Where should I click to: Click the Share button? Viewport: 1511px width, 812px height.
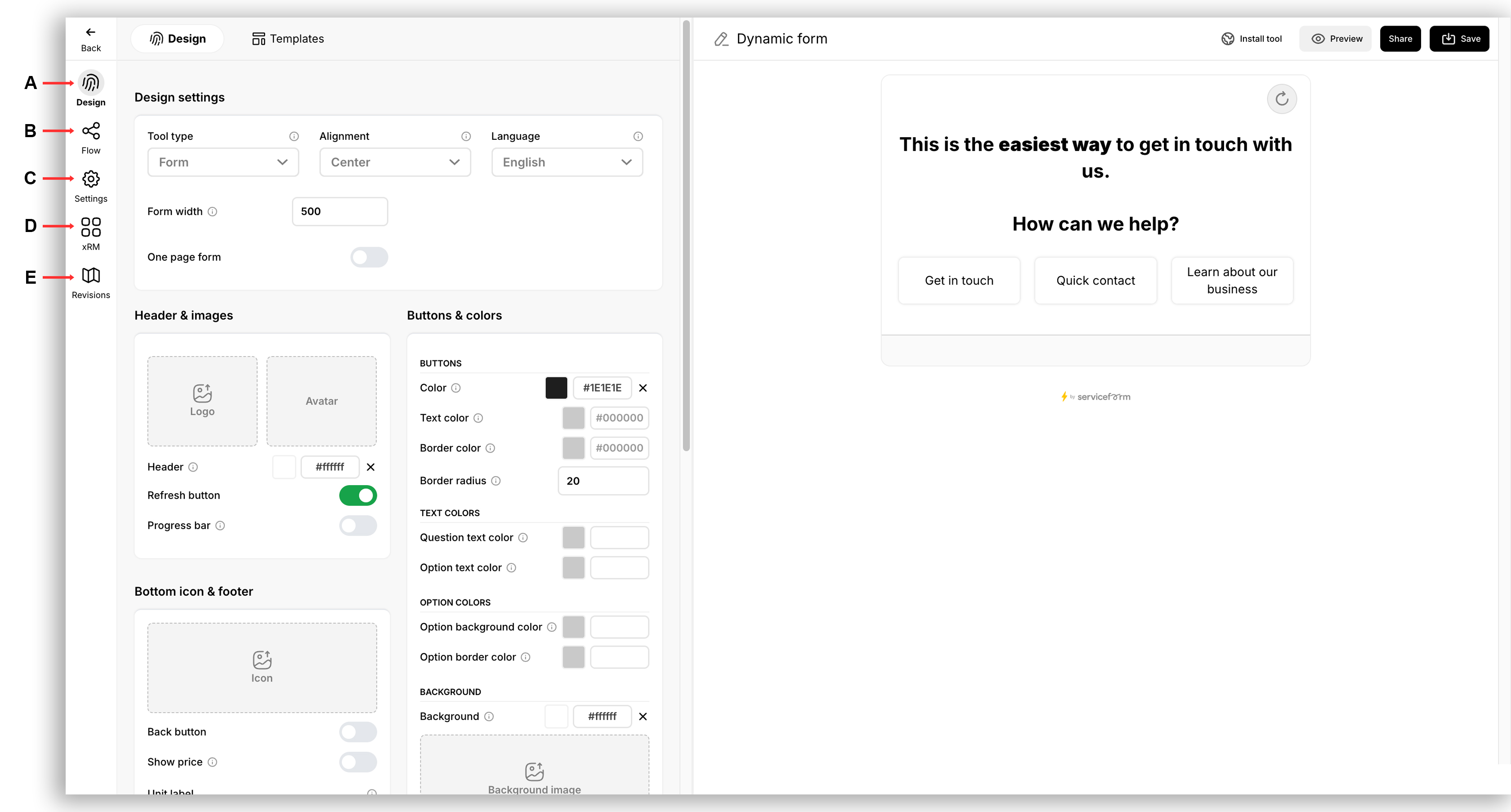pos(1400,39)
